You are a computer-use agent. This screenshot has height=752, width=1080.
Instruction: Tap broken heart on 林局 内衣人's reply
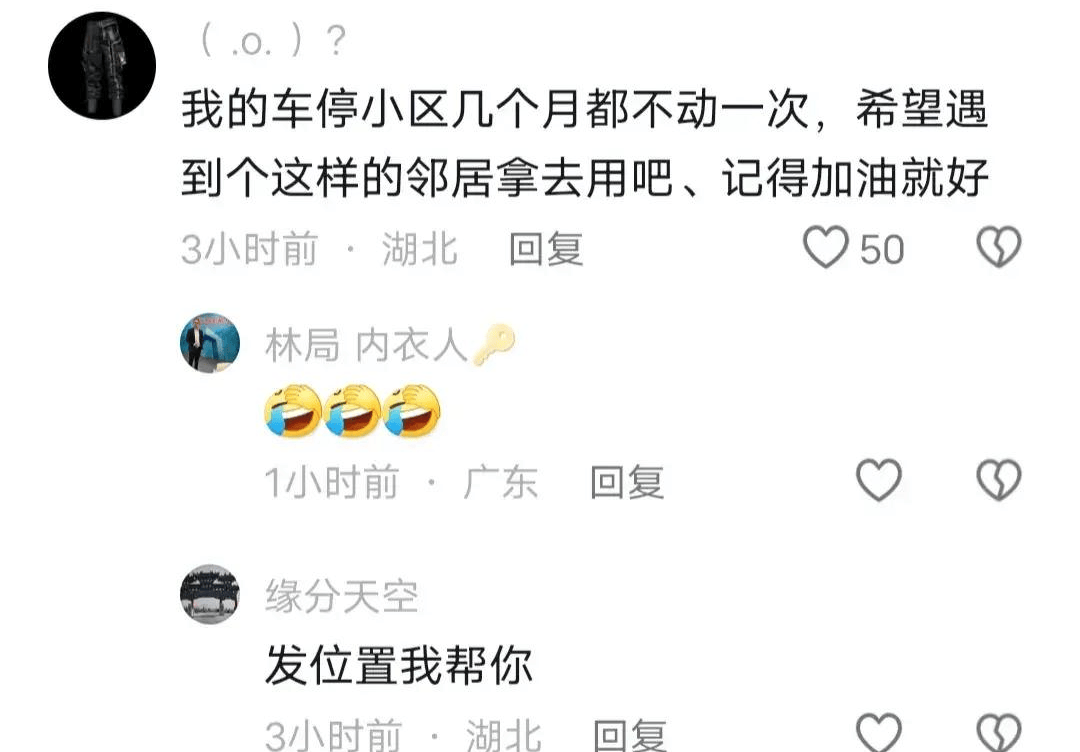pyautogui.click(x=999, y=480)
